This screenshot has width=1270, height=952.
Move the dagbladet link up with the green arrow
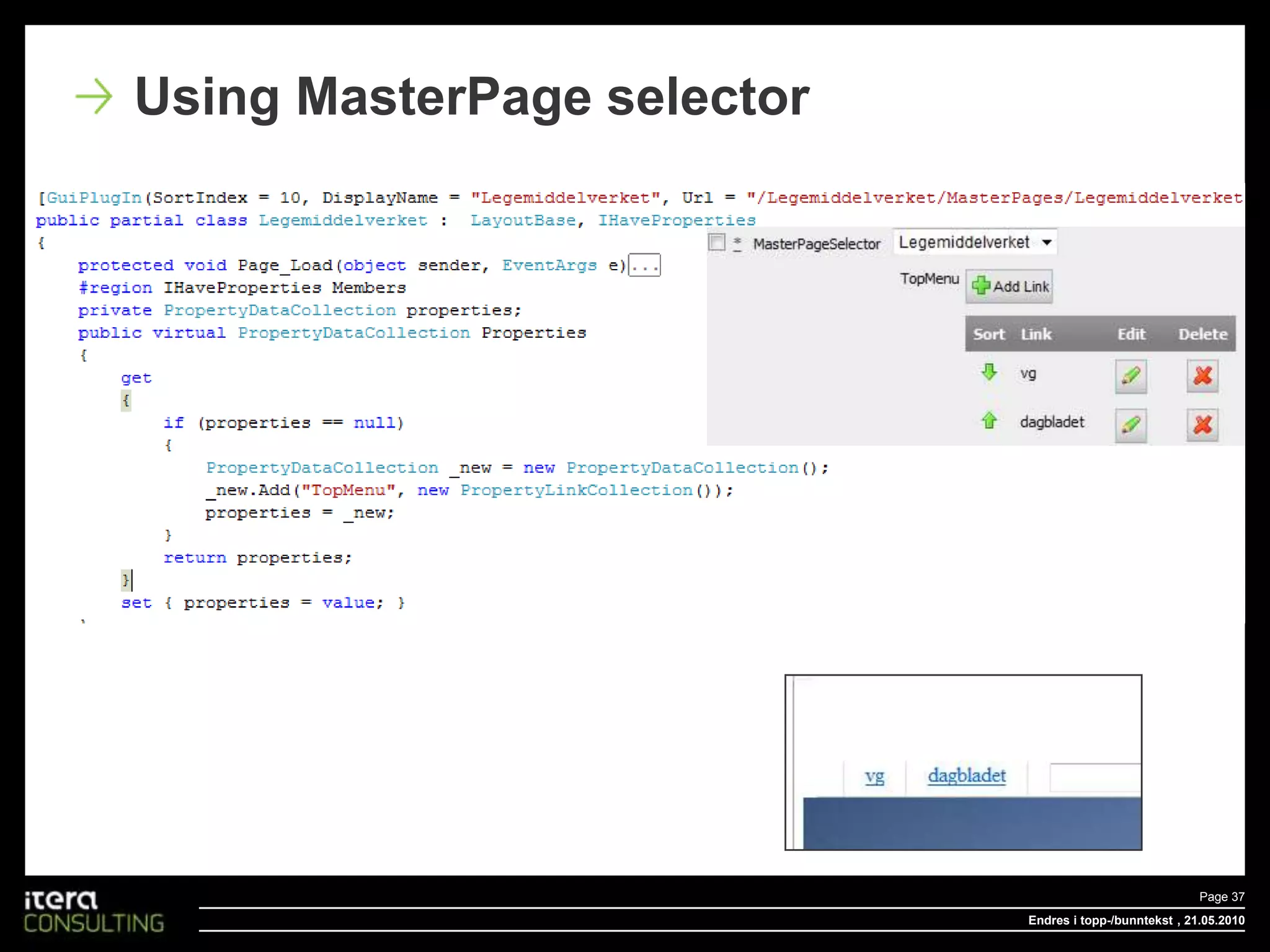pyautogui.click(x=989, y=421)
